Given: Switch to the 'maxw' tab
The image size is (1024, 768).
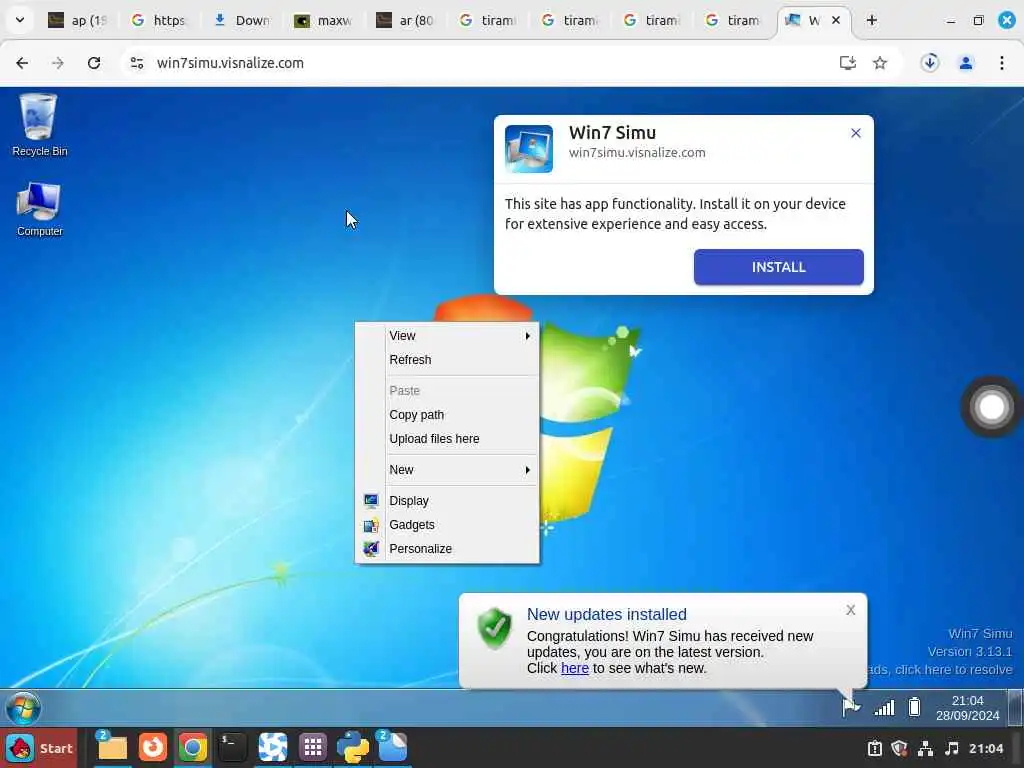Looking at the screenshot, I should [x=325, y=20].
